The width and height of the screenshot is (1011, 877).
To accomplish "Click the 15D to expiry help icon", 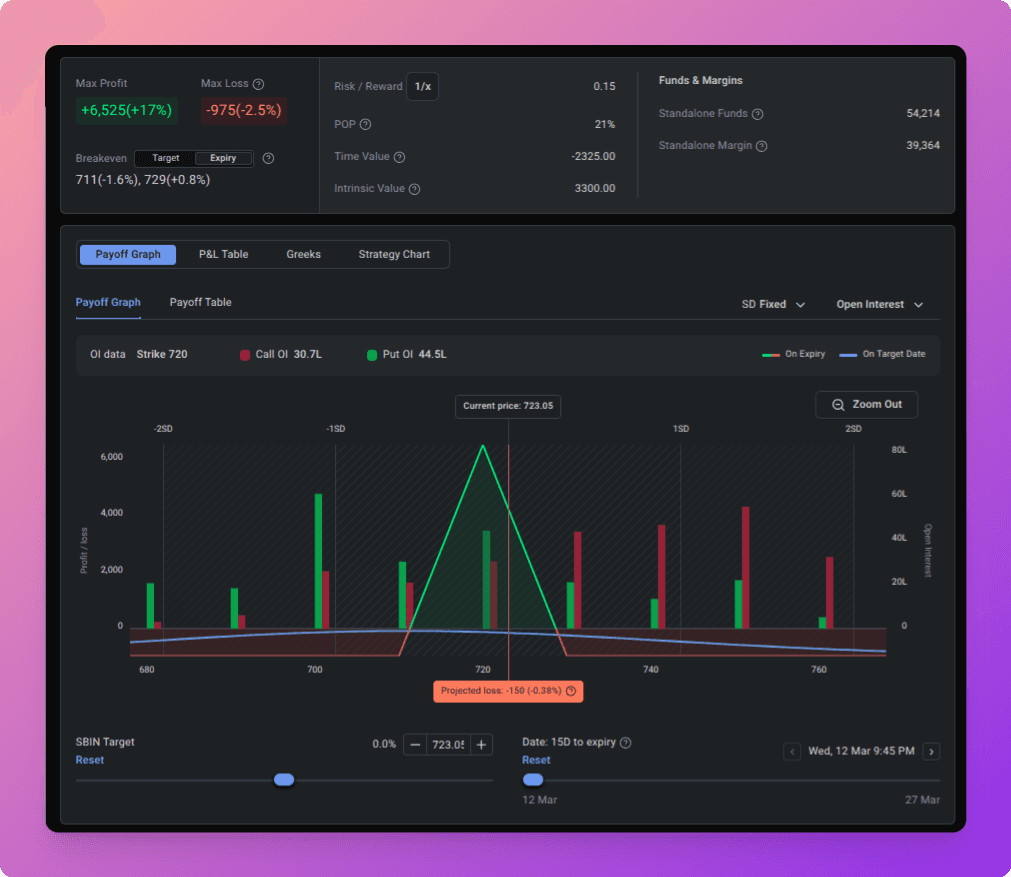I will point(625,743).
